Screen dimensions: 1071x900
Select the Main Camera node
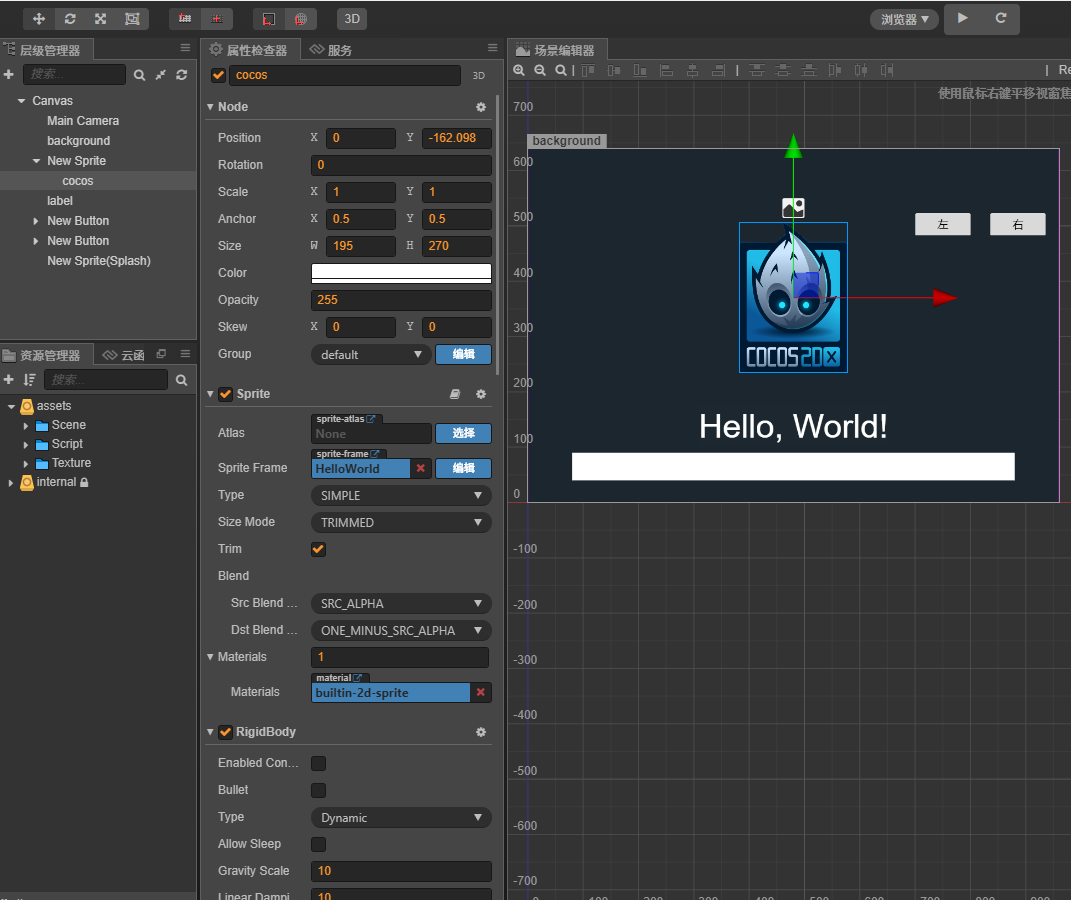click(x=83, y=121)
